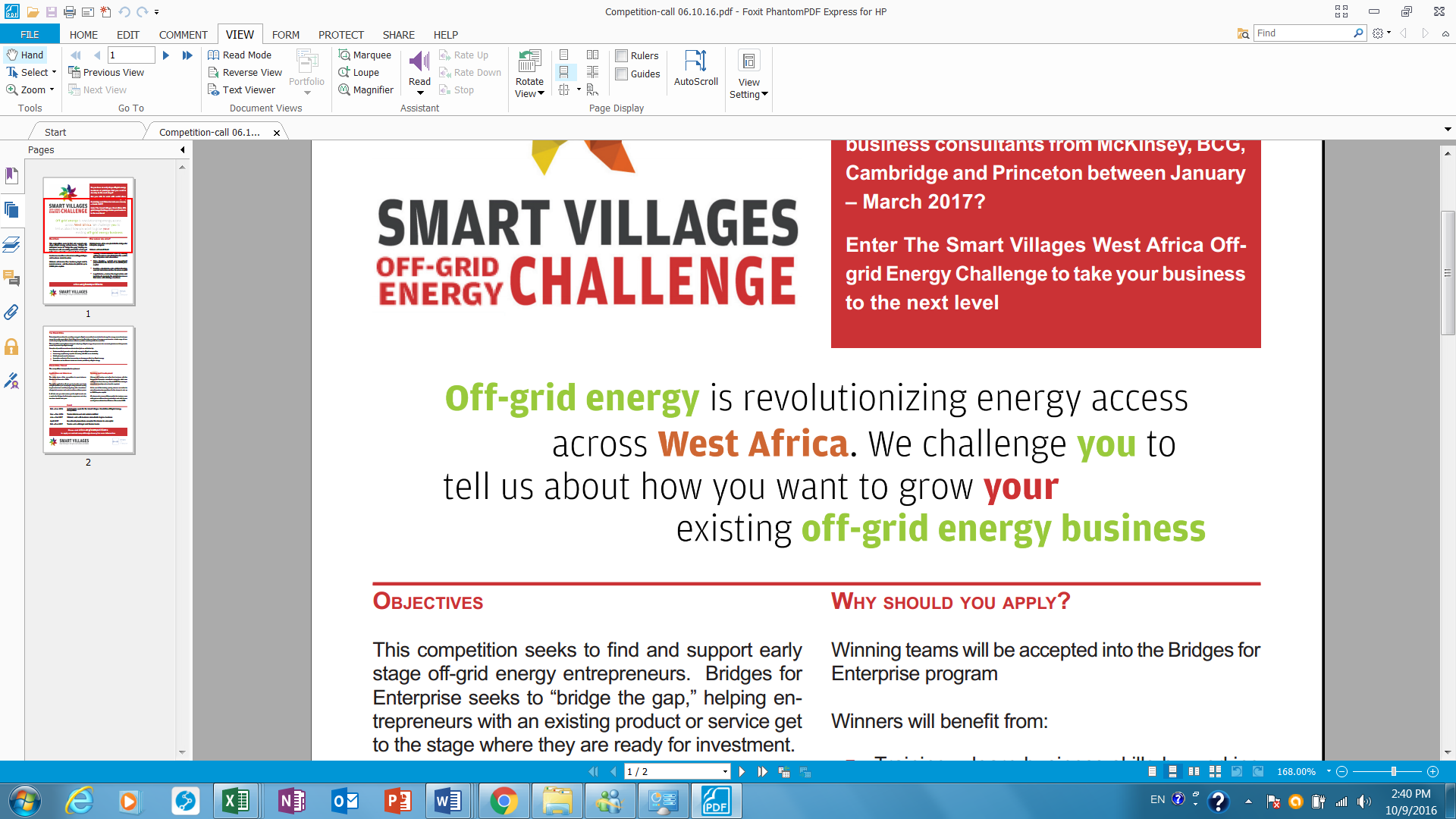
Task: Open the split view dropdown arrow
Action: click(x=579, y=89)
